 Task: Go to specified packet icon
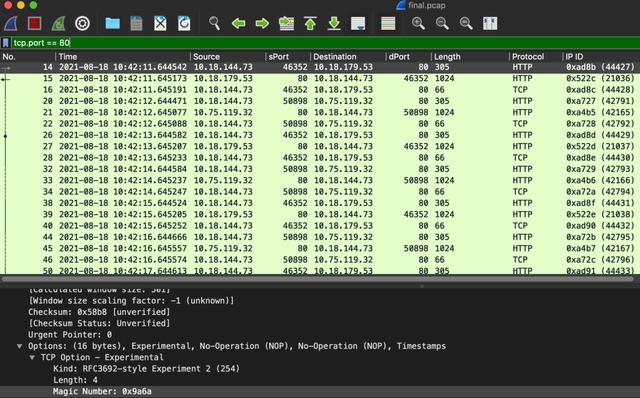(286, 23)
